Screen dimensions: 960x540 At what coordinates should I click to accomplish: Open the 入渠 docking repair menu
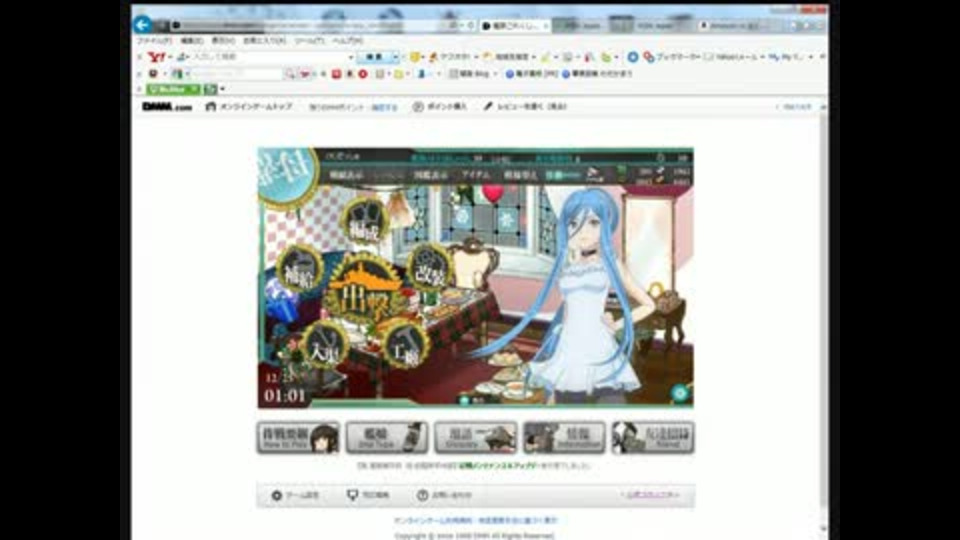pos(324,344)
